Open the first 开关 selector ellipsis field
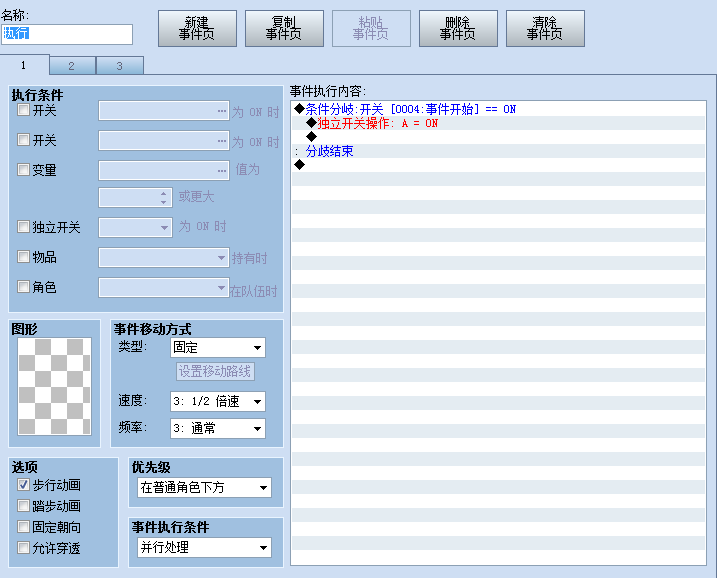Viewport: 717px width, 578px height. (x=164, y=111)
